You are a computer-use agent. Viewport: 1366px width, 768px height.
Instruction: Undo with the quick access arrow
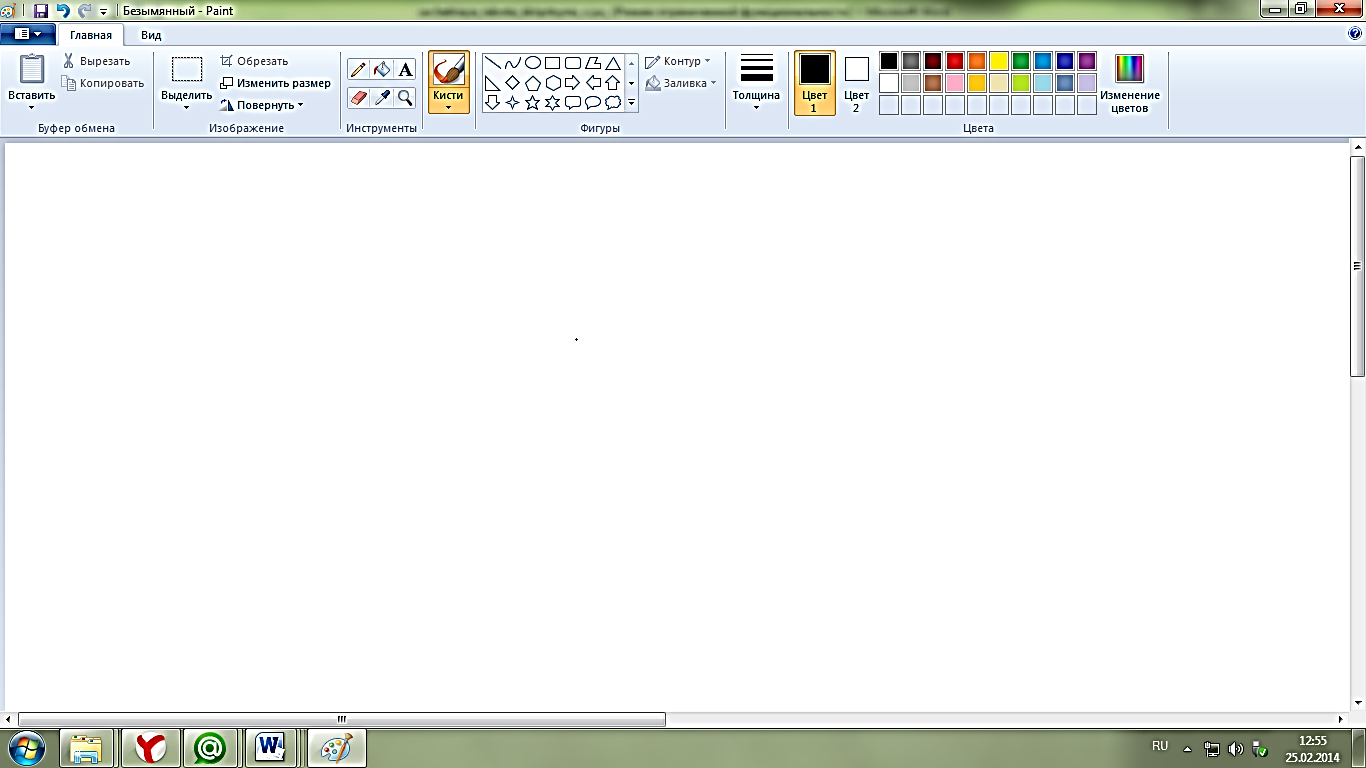tap(63, 11)
